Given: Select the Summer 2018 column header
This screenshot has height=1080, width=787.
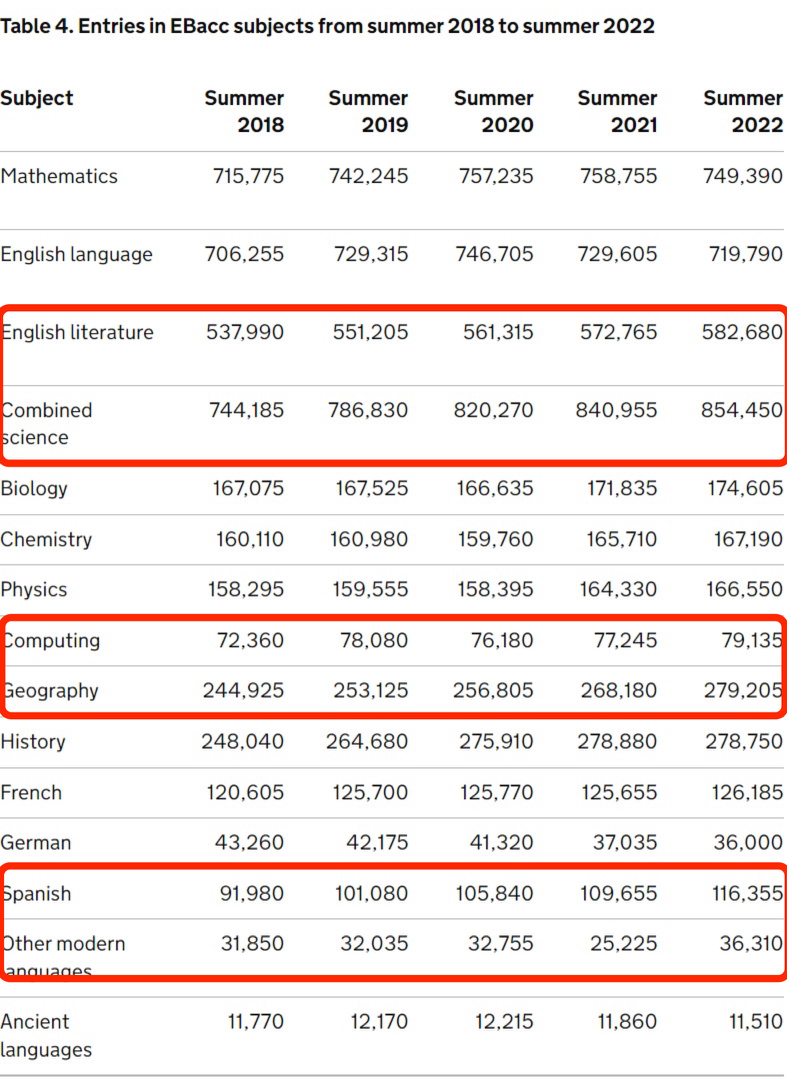Looking at the screenshot, I should 245,111.
